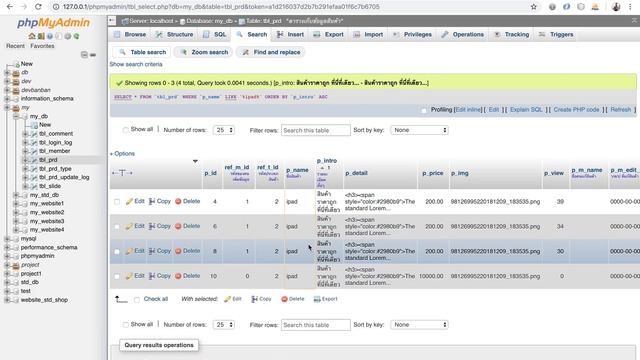640x360 pixels.
Task: Bookmark page with star icon
Action: pos(533,7)
